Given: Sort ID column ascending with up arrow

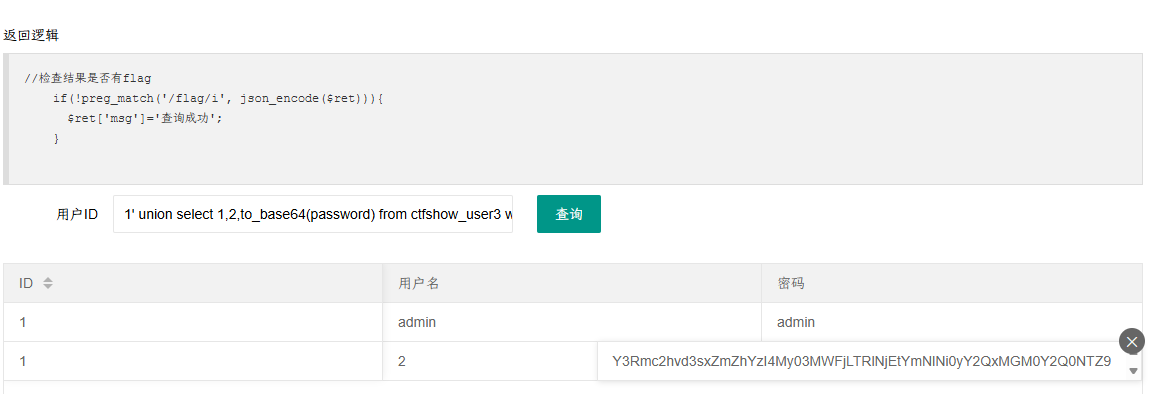Looking at the screenshot, I should coord(47,280).
